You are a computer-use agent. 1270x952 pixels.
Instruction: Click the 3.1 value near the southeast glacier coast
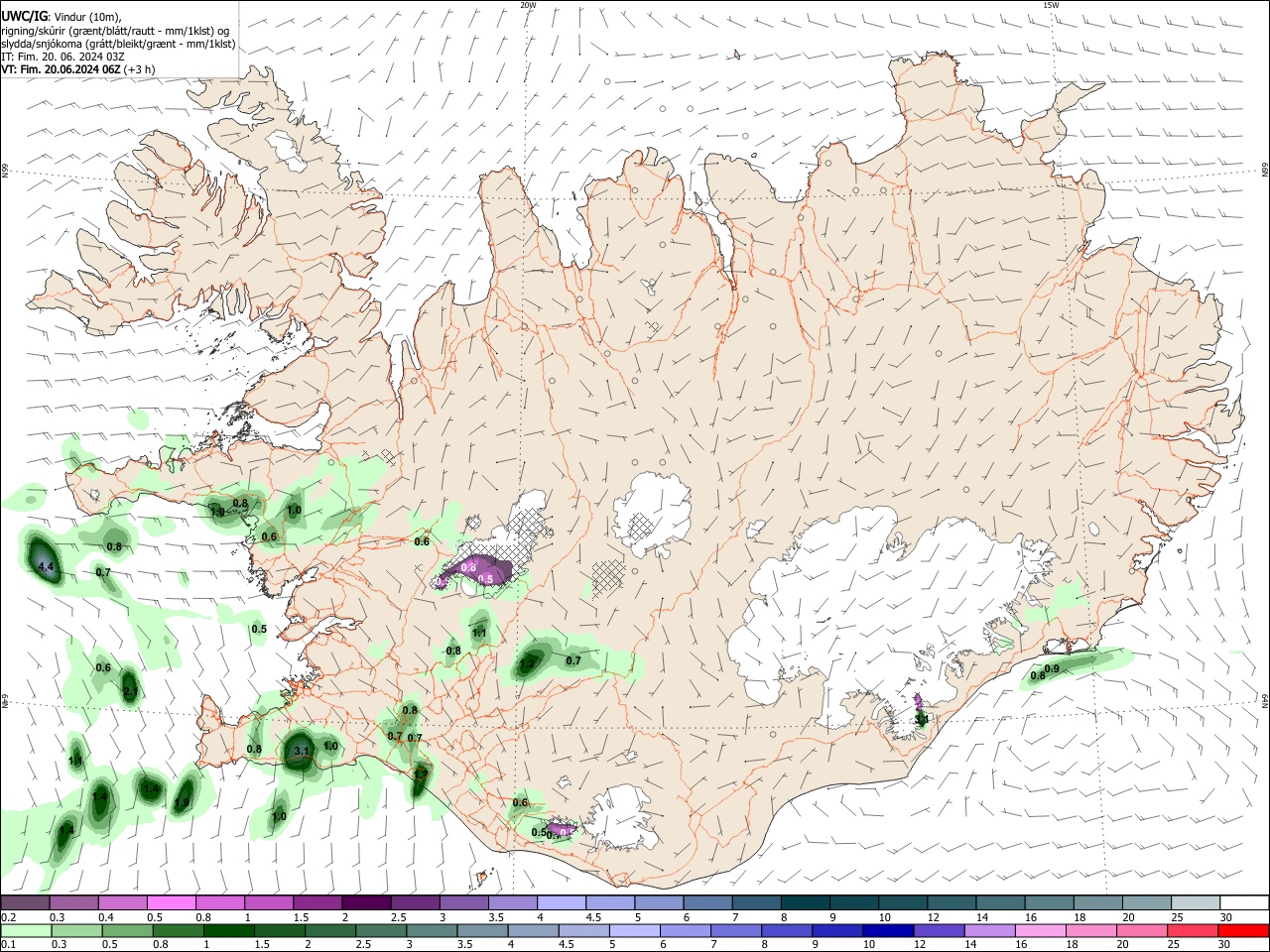[x=921, y=719]
